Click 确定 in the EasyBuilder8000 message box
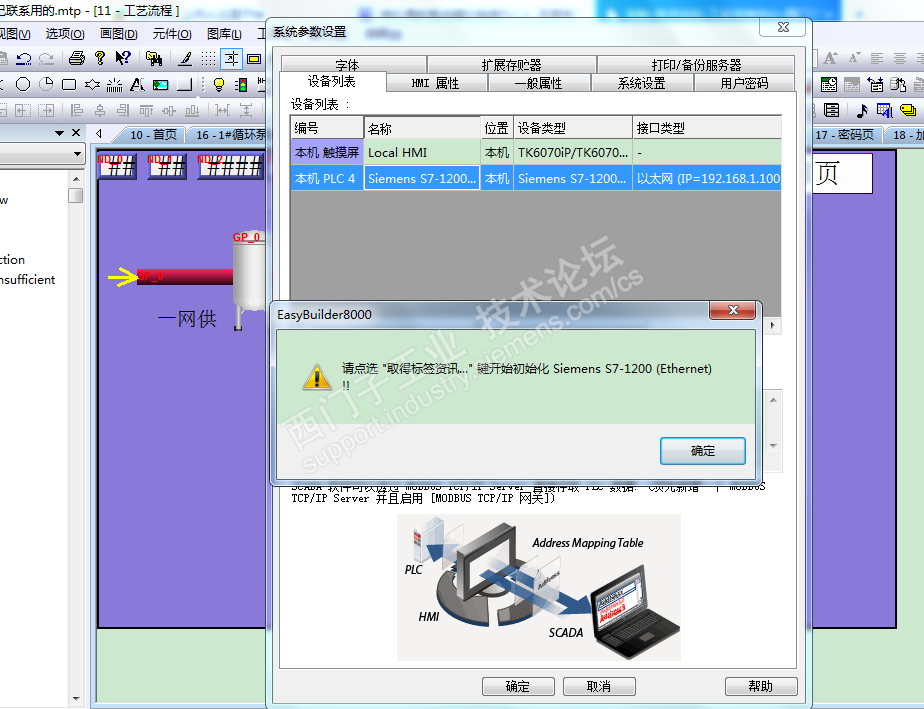 pos(702,451)
